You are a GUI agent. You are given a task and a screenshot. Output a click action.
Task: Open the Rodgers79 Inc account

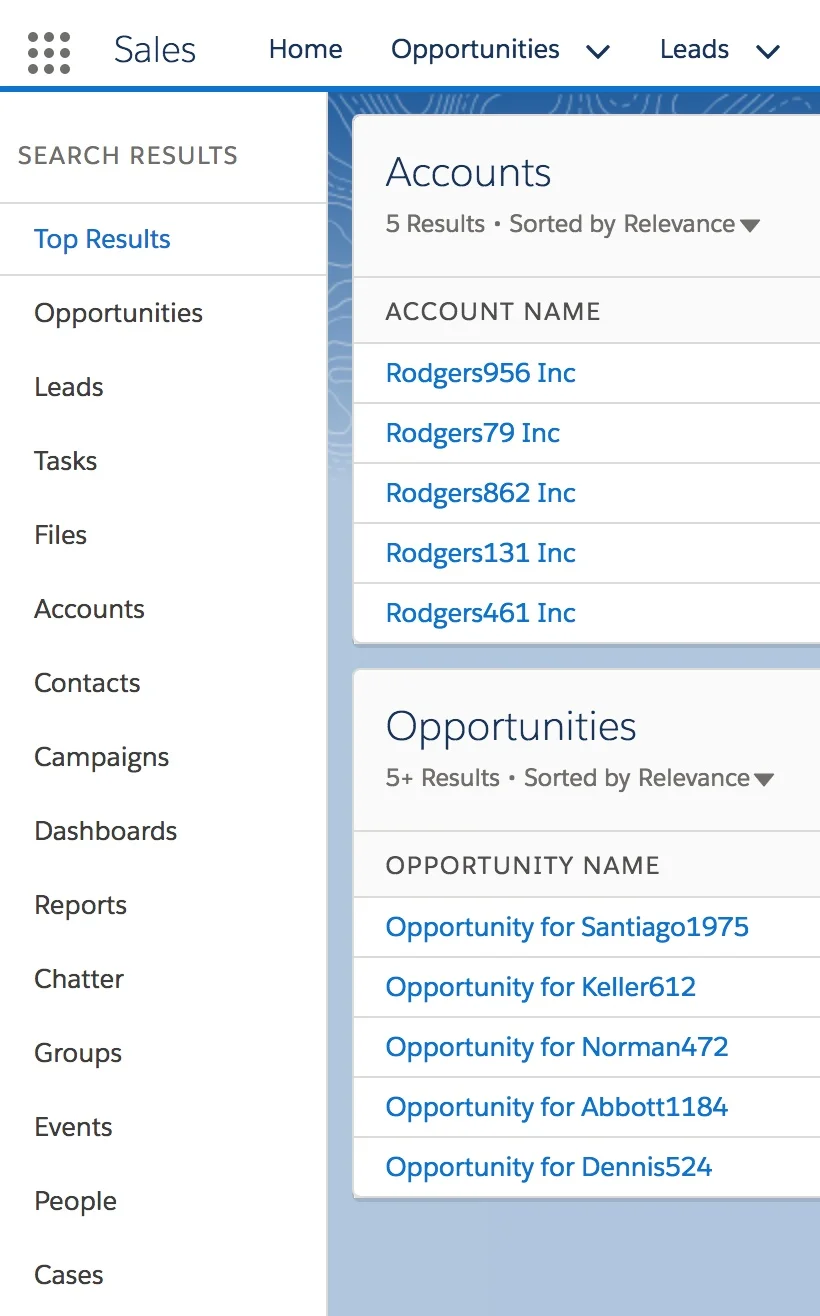pyautogui.click(x=472, y=433)
